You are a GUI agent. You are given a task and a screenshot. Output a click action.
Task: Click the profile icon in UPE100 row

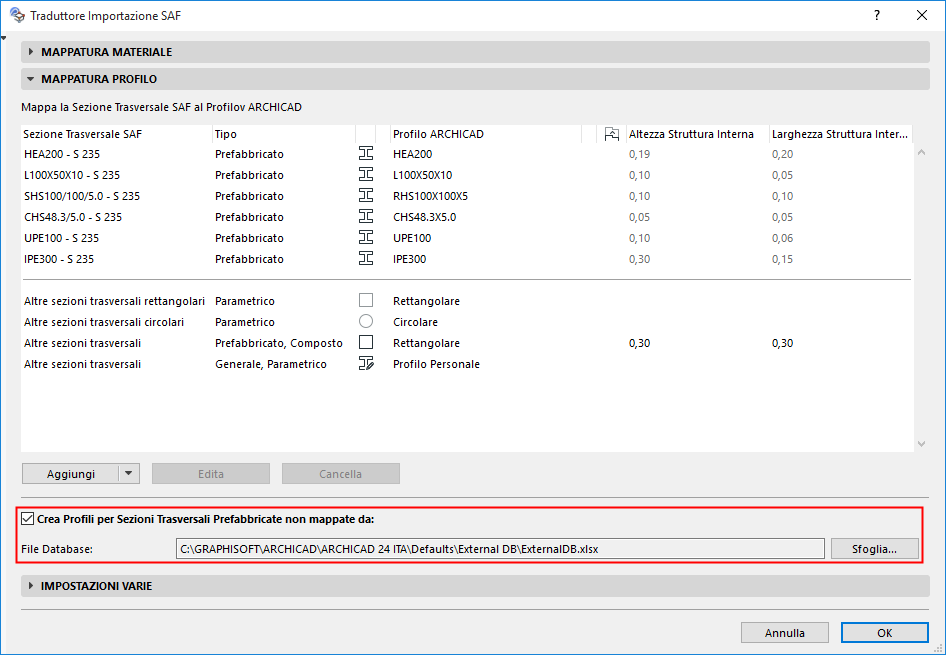pos(366,238)
